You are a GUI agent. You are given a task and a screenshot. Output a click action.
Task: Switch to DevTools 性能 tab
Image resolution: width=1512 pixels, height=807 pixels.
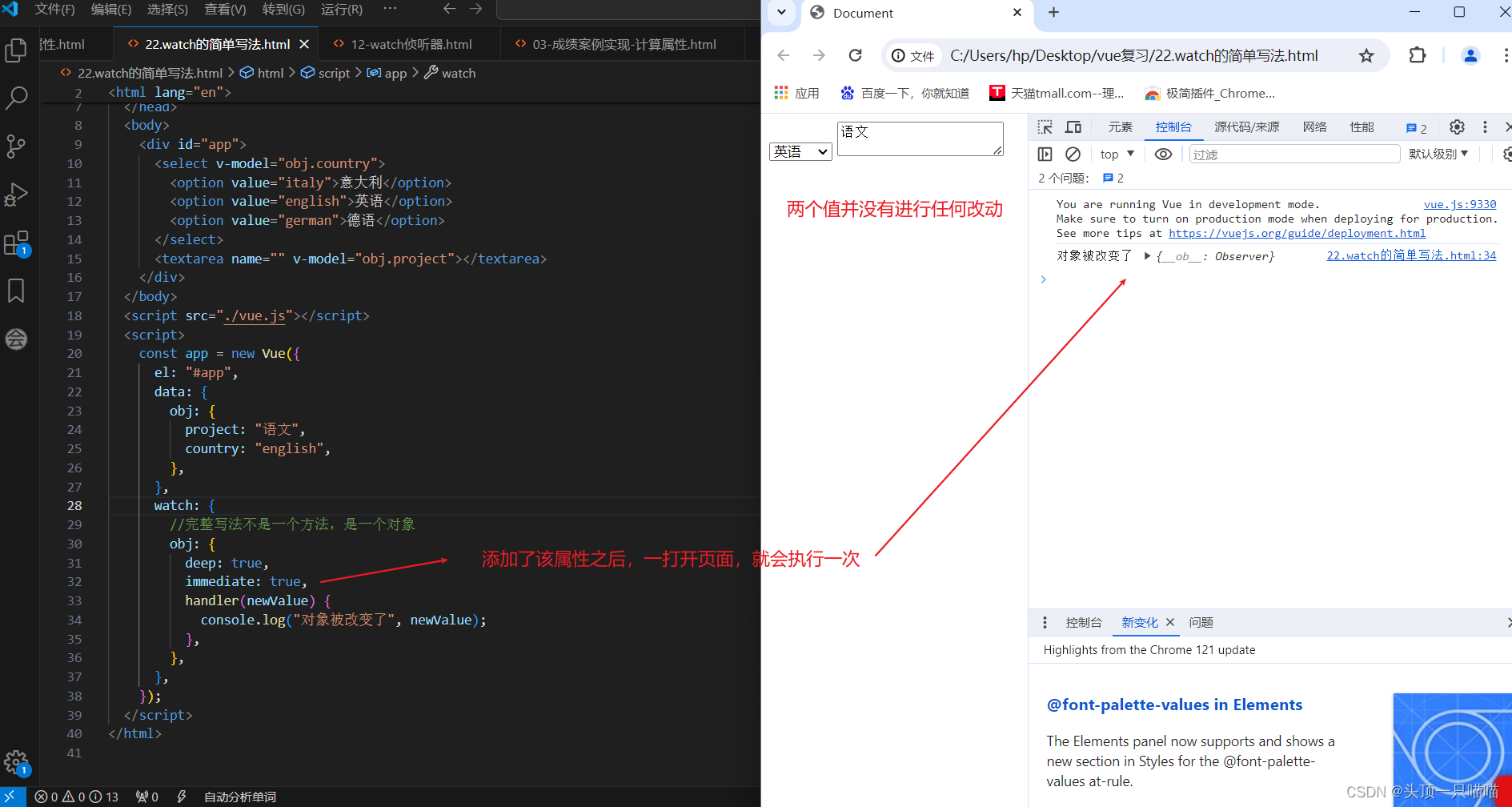pyautogui.click(x=1362, y=127)
